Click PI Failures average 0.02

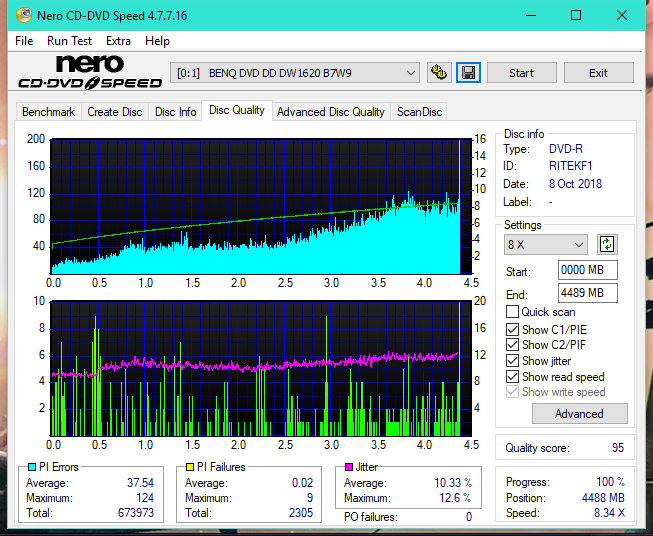pos(302,483)
